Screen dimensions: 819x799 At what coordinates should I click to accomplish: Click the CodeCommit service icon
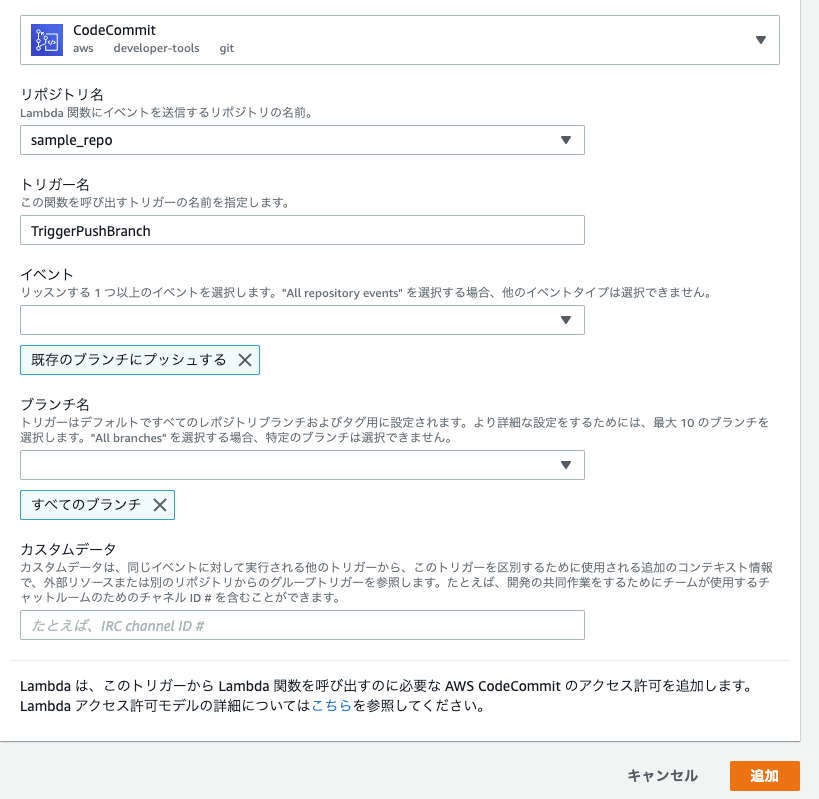[x=46, y=40]
